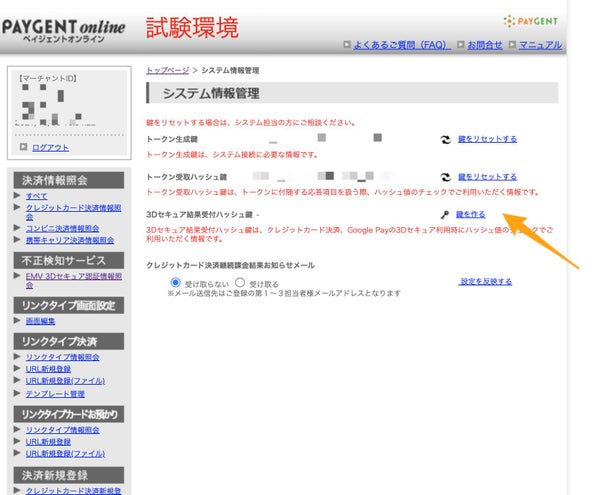
Task: Open コンビニ決済情報照会 in sidebar
Action: point(62,228)
